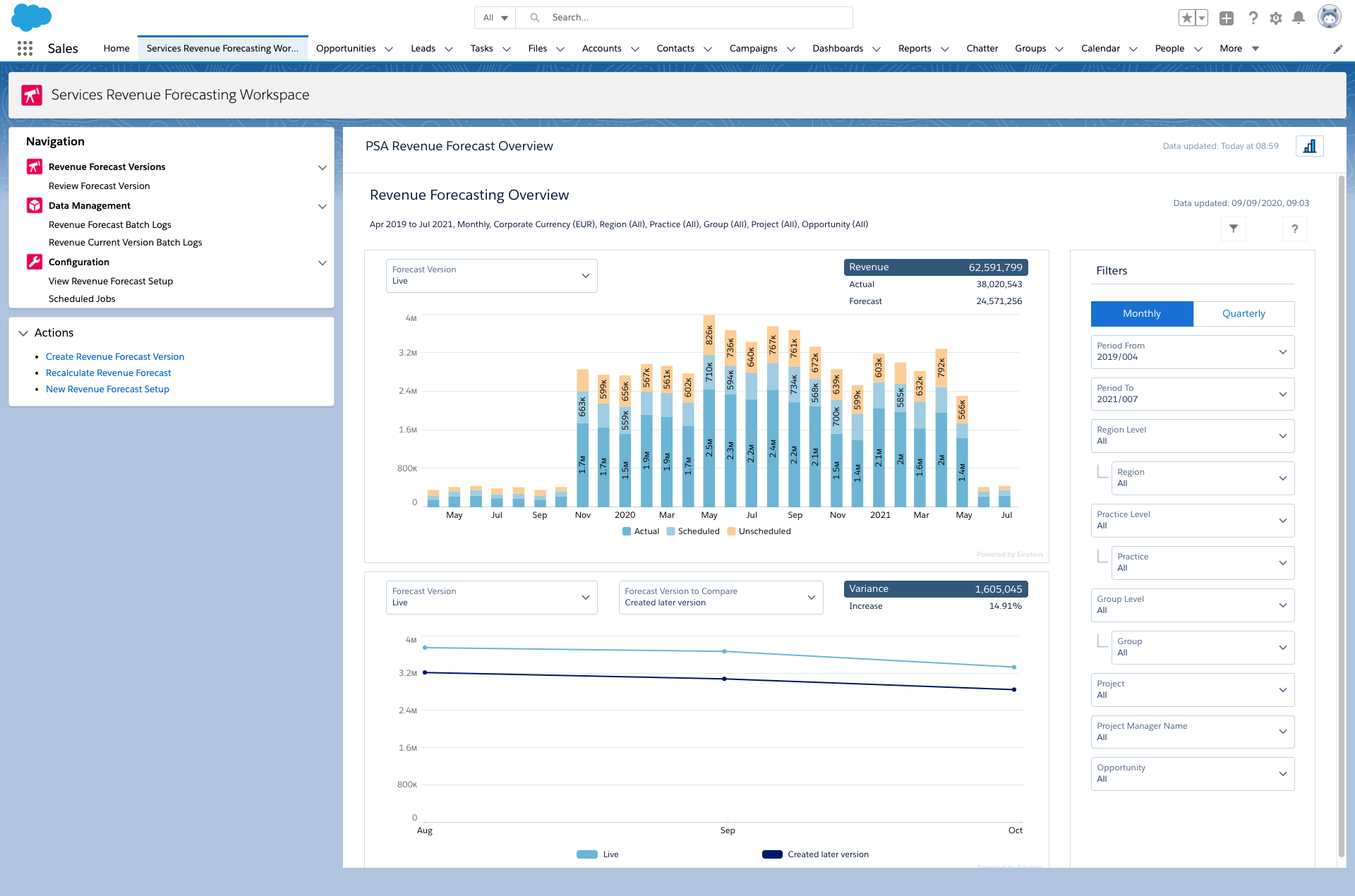The image size is (1355, 896).
Task: Select the Monthly period toggle
Action: 1141,314
